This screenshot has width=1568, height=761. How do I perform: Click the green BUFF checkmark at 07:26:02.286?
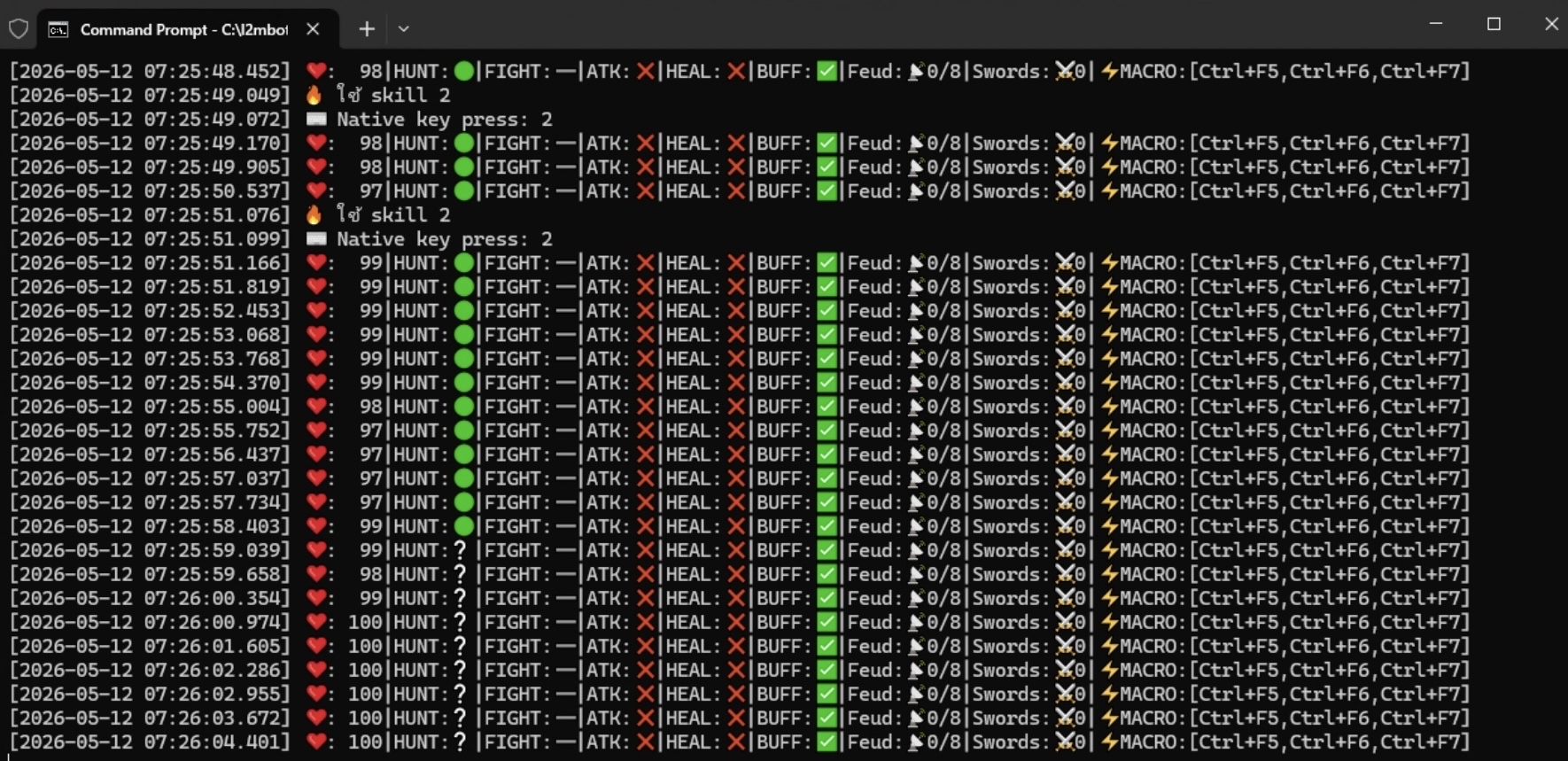(827, 670)
